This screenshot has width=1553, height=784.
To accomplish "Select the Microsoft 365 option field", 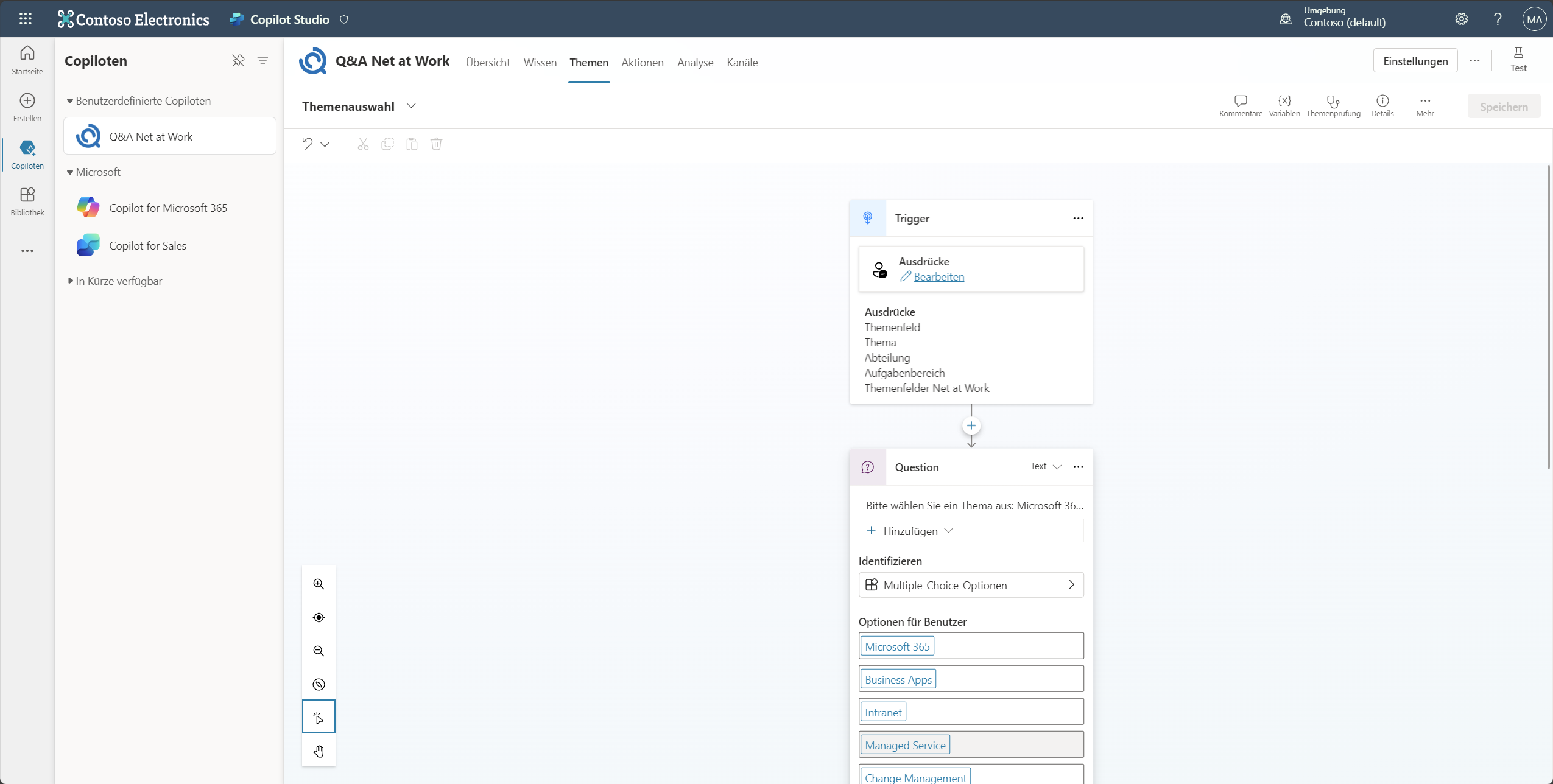I will 897,646.
